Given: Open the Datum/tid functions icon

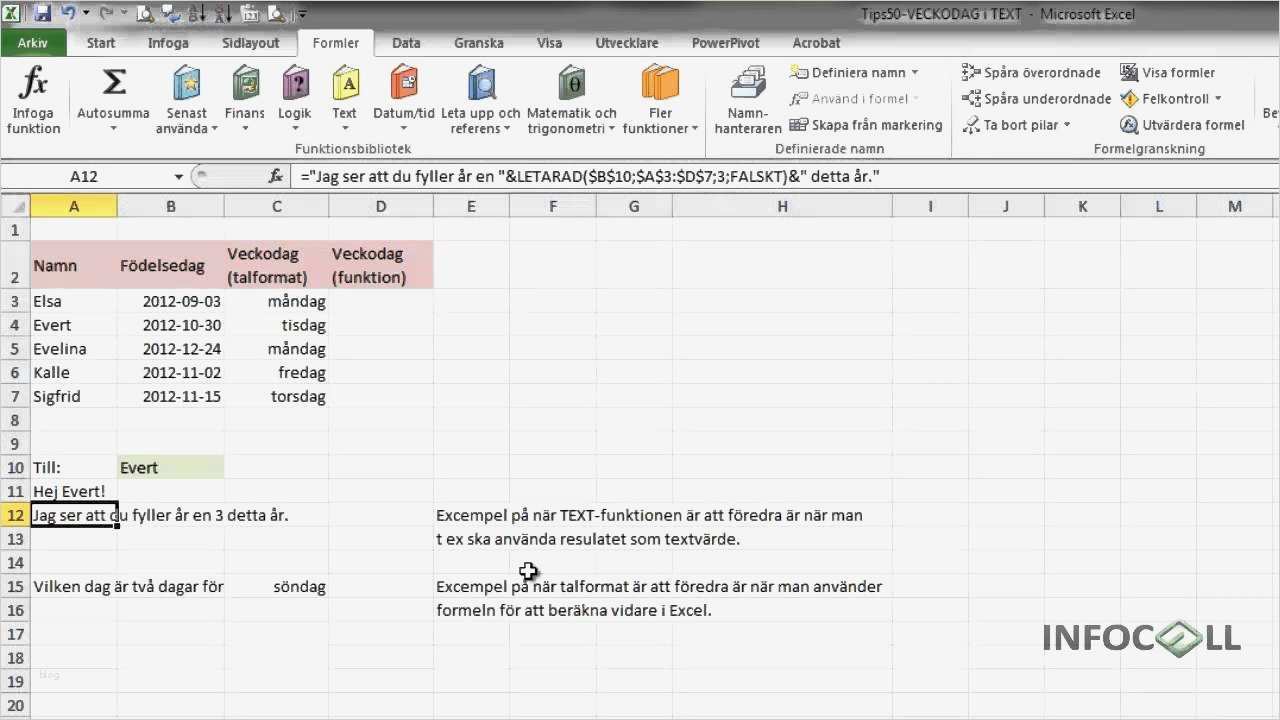Looking at the screenshot, I should click(403, 95).
